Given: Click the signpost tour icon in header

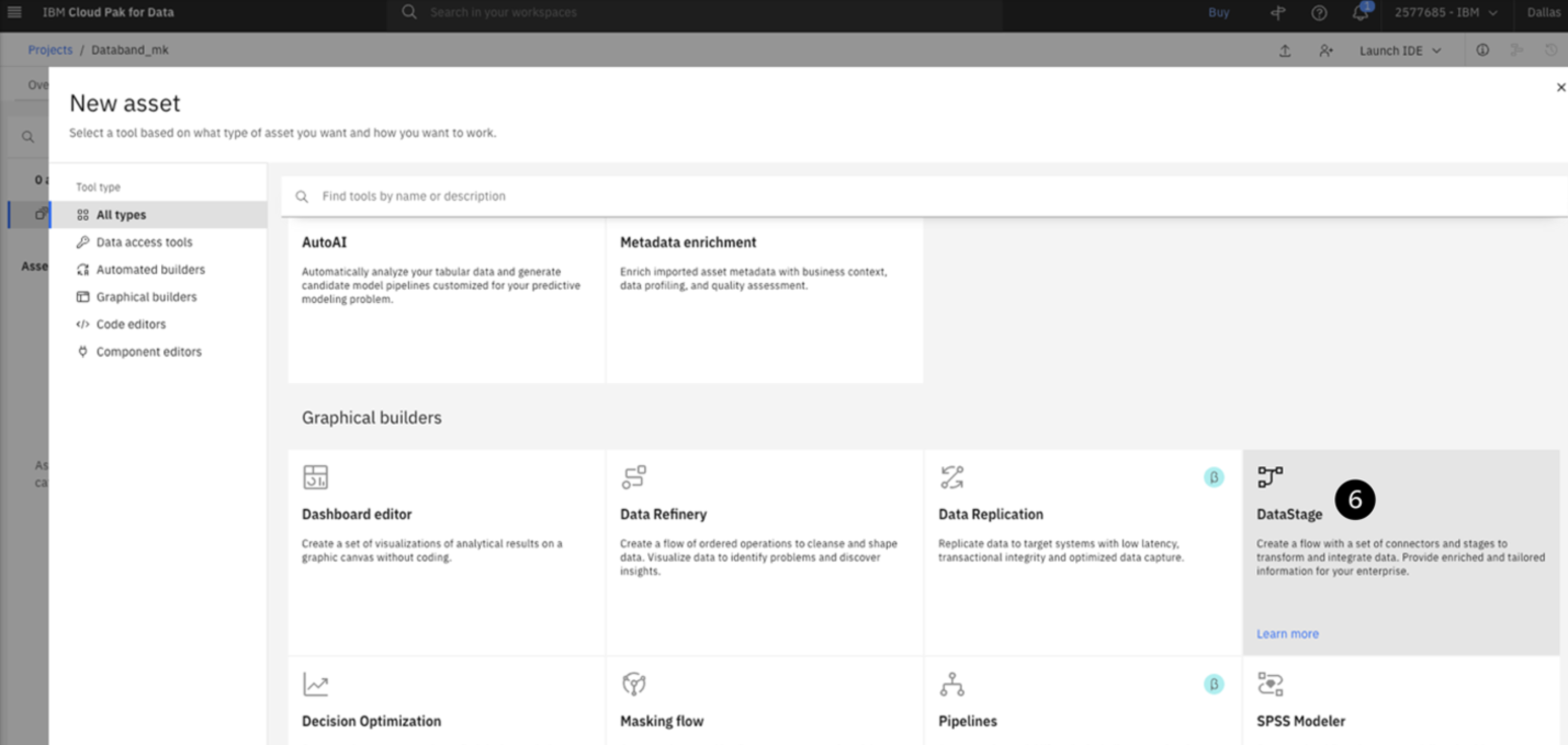Looking at the screenshot, I should tap(1278, 13).
